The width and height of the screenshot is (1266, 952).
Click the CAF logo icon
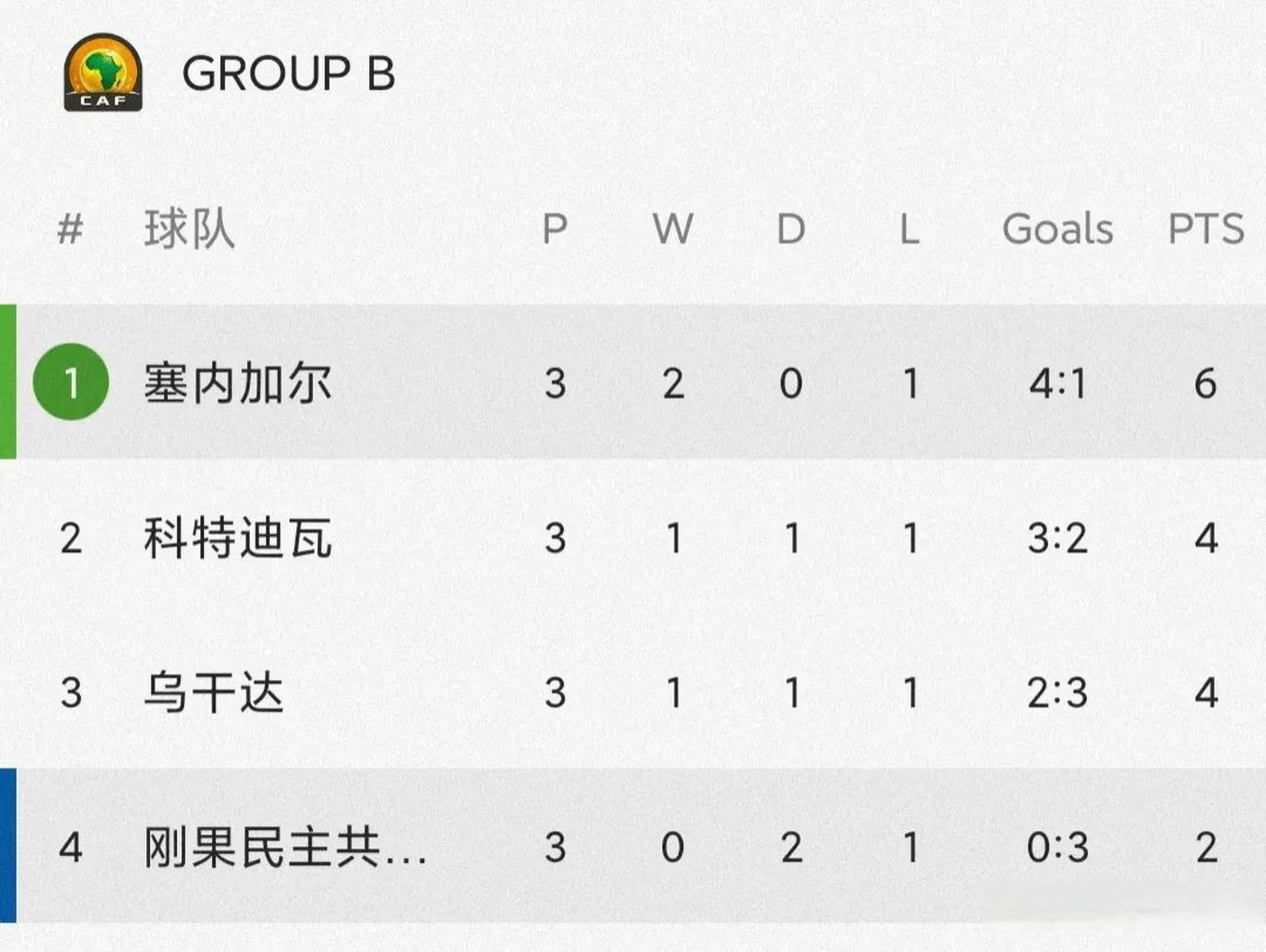103,72
